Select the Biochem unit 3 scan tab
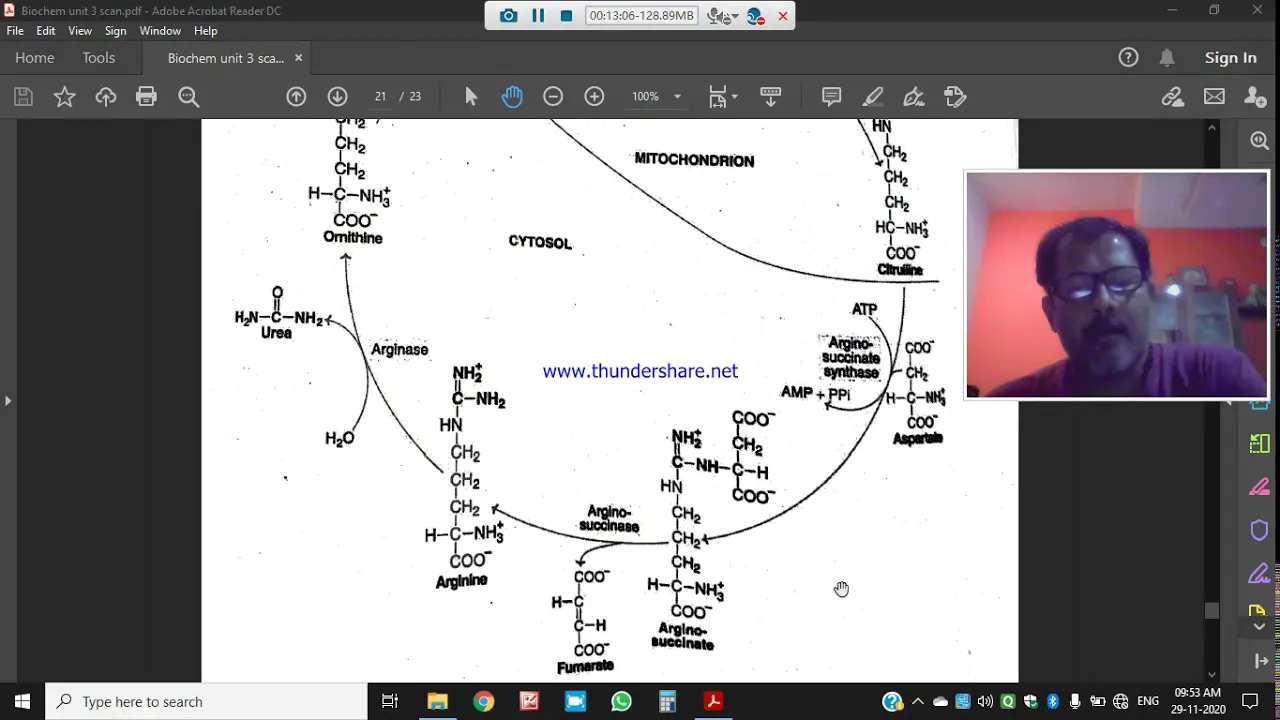 (226, 58)
